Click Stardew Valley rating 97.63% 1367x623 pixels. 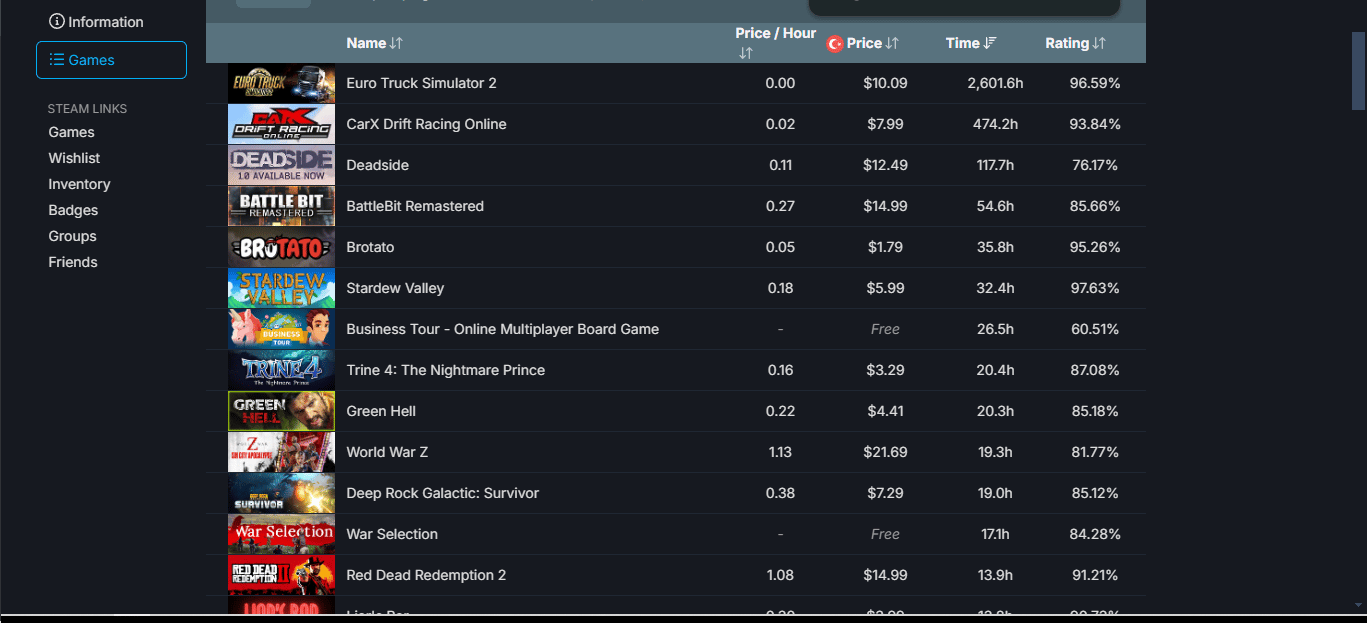1095,288
